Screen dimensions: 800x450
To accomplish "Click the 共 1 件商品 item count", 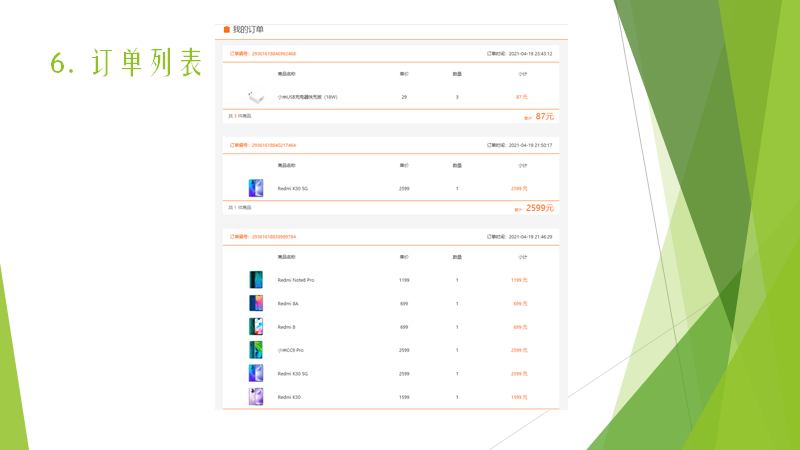I will 239,208.
